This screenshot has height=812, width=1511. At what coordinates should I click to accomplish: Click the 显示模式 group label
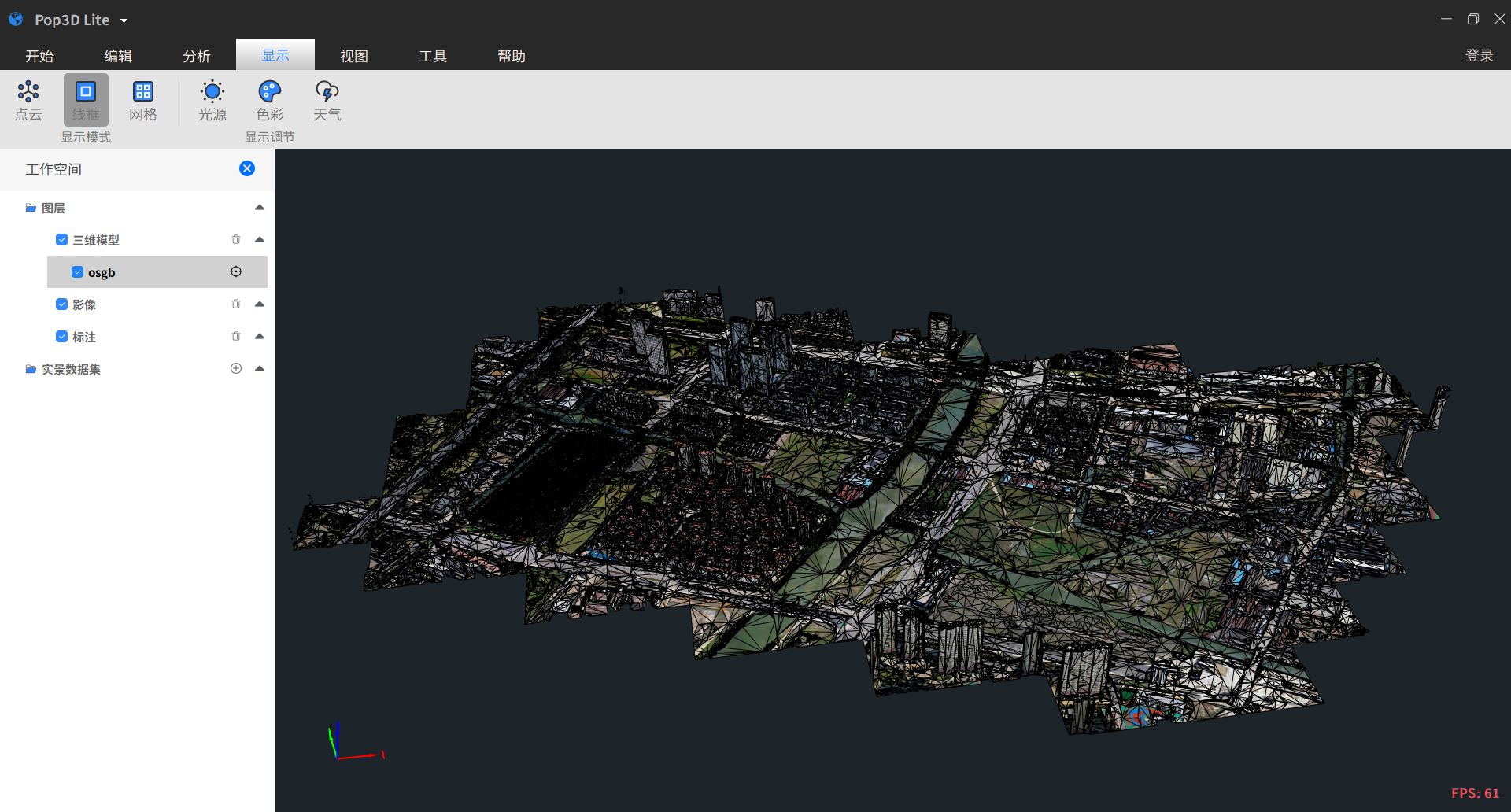86,137
